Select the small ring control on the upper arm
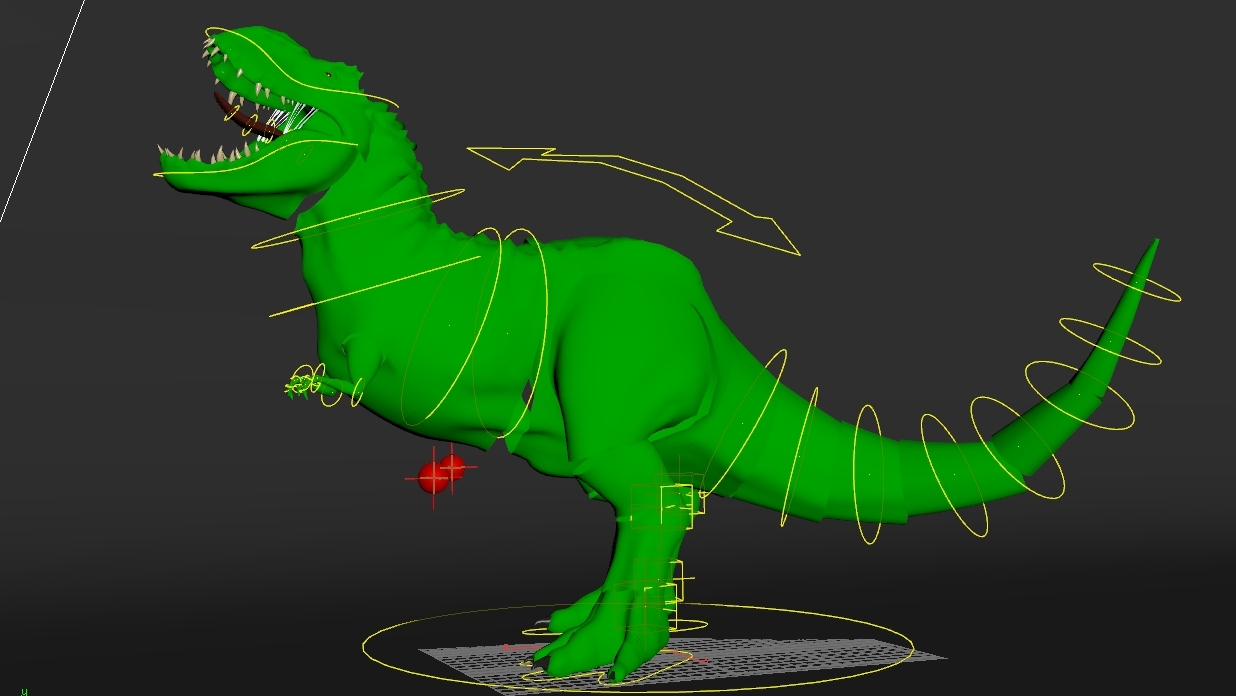This screenshot has height=696, width=1236. 357,391
